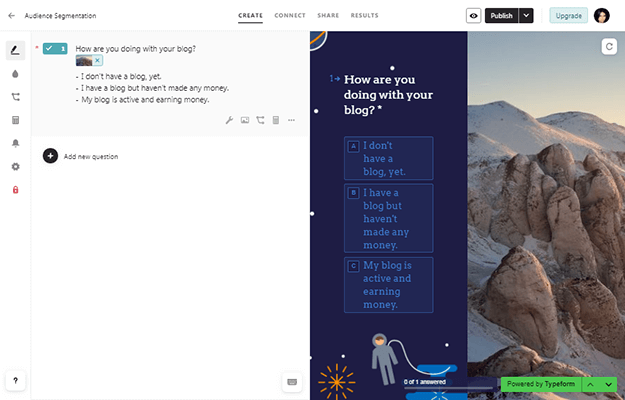Open the Calculator icon in left sidebar
625x400 pixels.
click(x=15, y=120)
